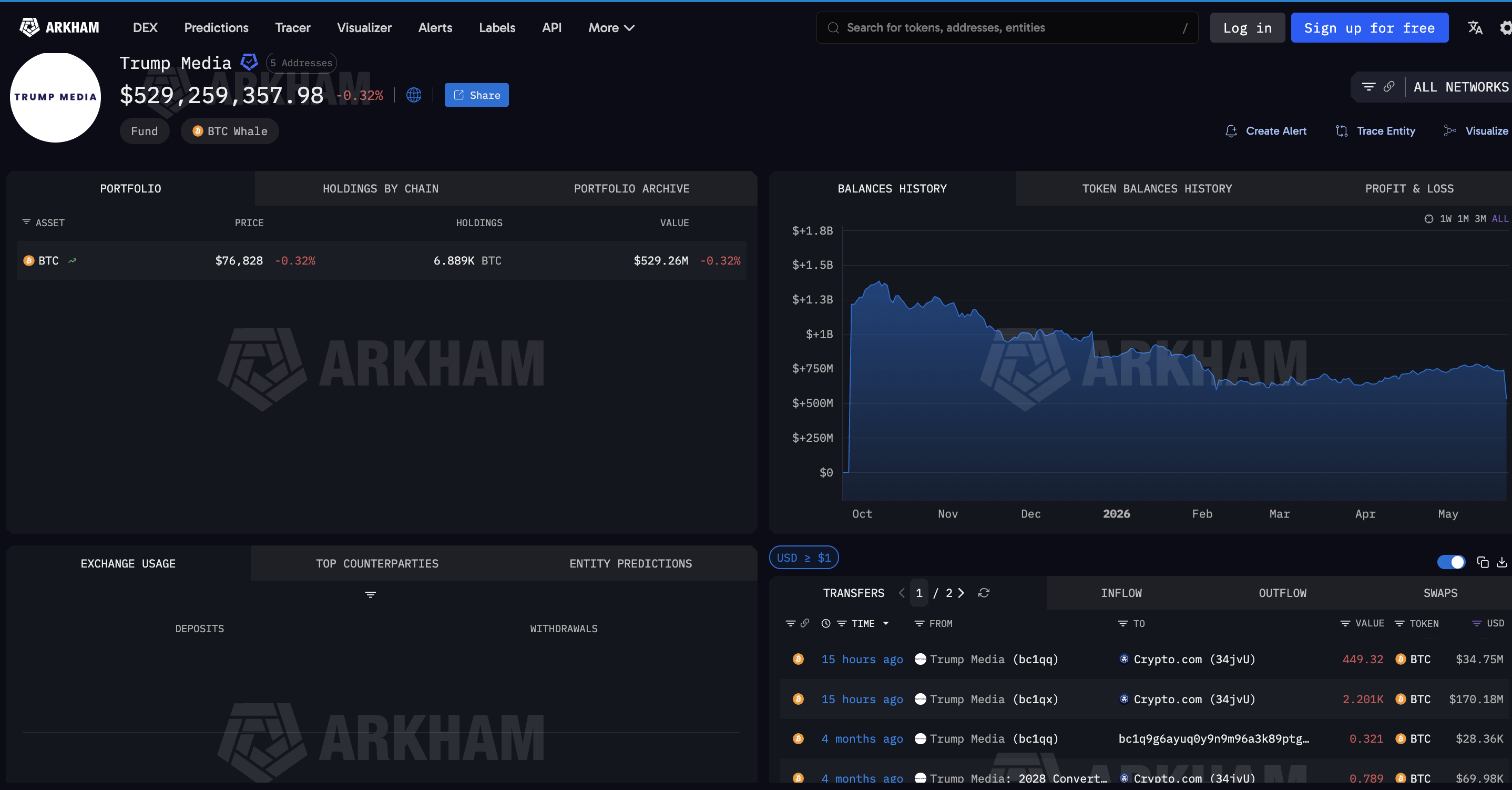Click the page number box in transfers pagination
This screenshot has width=1512, height=790.
919,593
